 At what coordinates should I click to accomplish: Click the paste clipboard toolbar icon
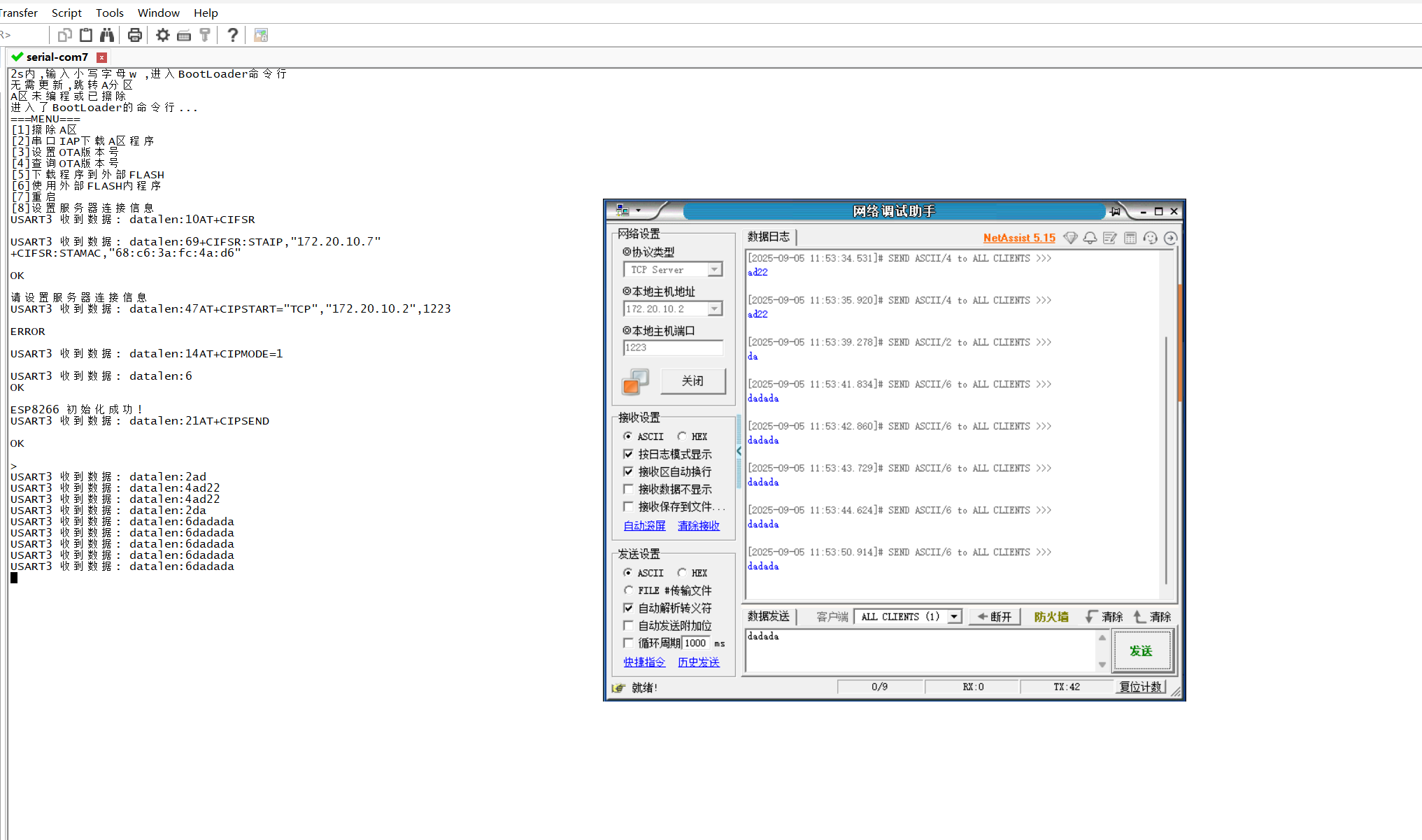86,35
